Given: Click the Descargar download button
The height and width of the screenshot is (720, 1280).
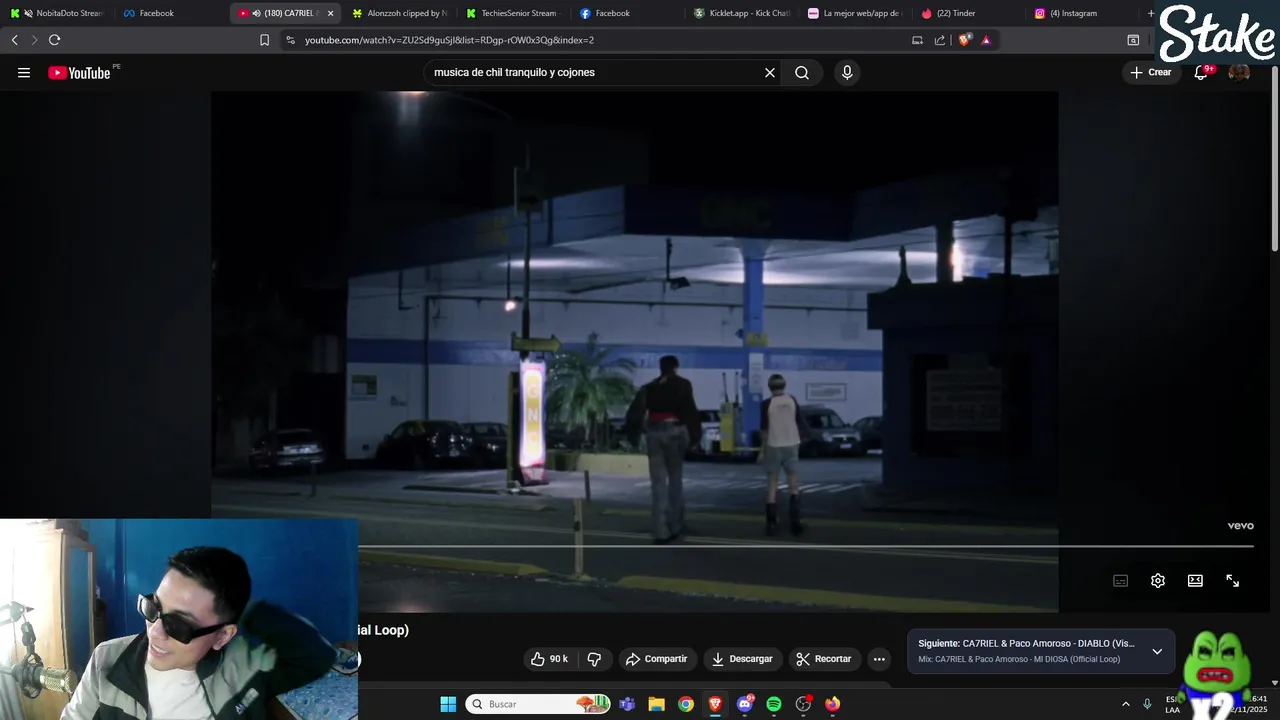Looking at the screenshot, I should click(x=742, y=659).
